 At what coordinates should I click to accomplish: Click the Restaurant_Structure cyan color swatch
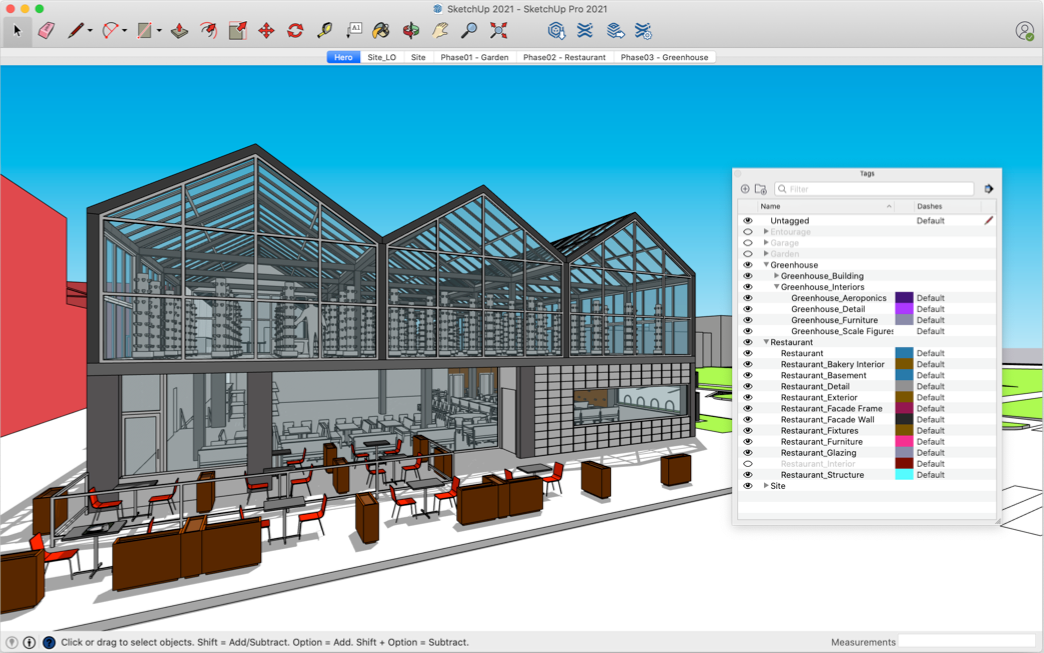point(904,475)
